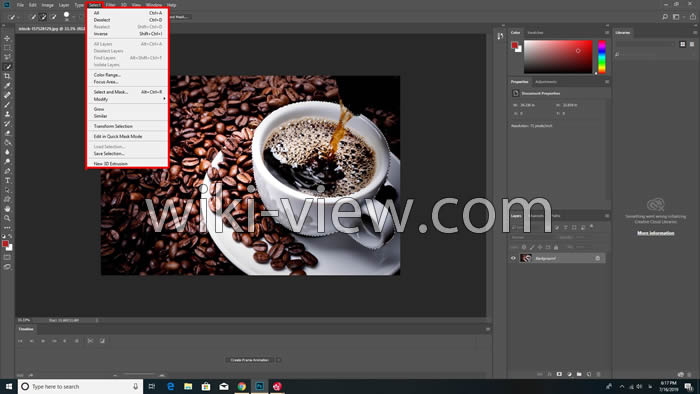
Task: Select the Blur tool
Action: pyautogui.click(x=7, y=152)
